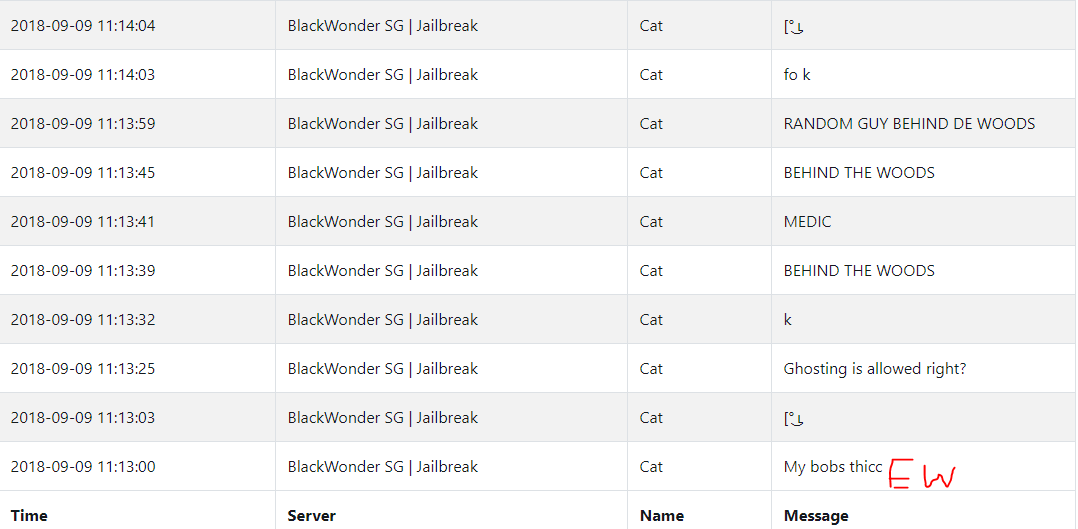Viewport: 1078px width, 529px height.
Task: Click the 'MEDIC' message cell
Action: coord(807,222)
